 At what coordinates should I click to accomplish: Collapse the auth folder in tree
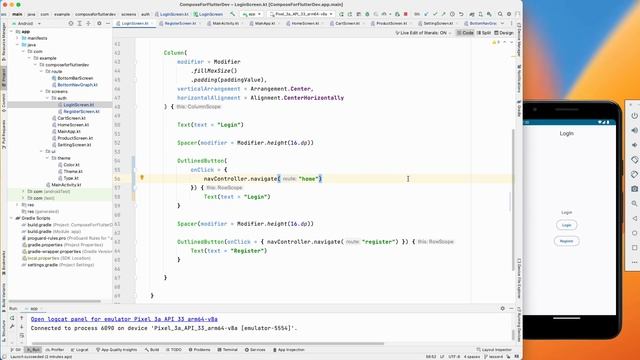(48, 98)
